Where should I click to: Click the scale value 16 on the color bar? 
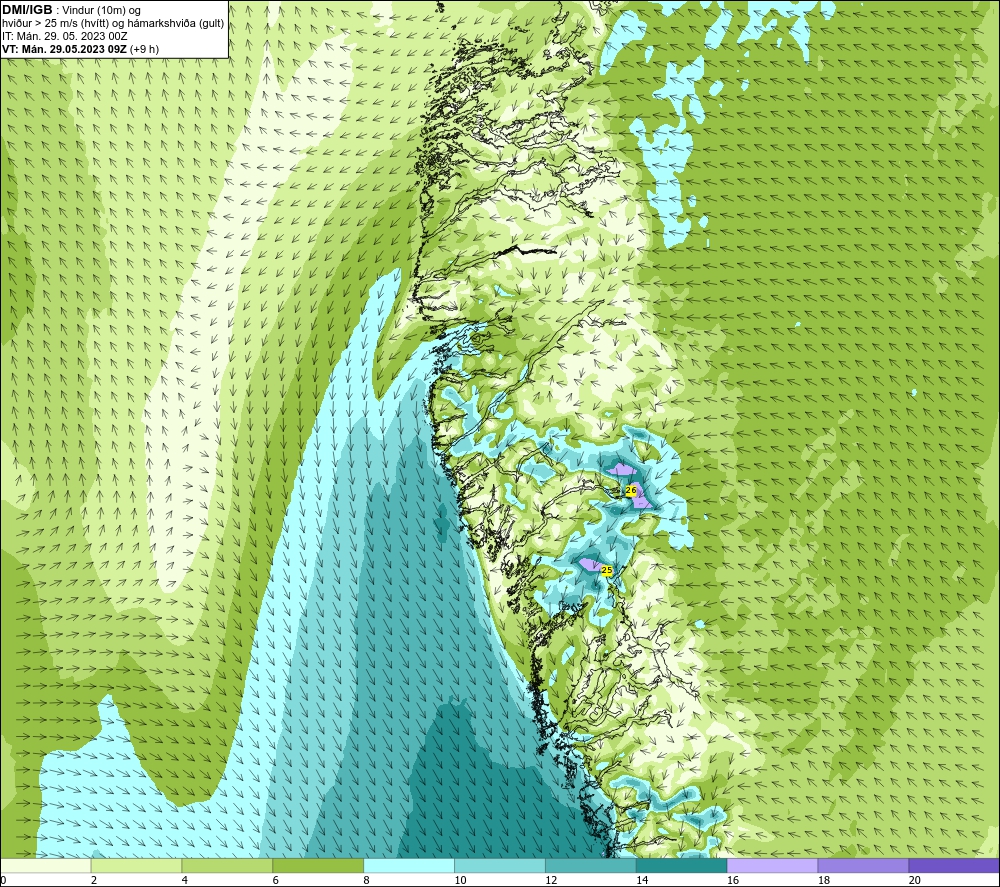[733, 881]
